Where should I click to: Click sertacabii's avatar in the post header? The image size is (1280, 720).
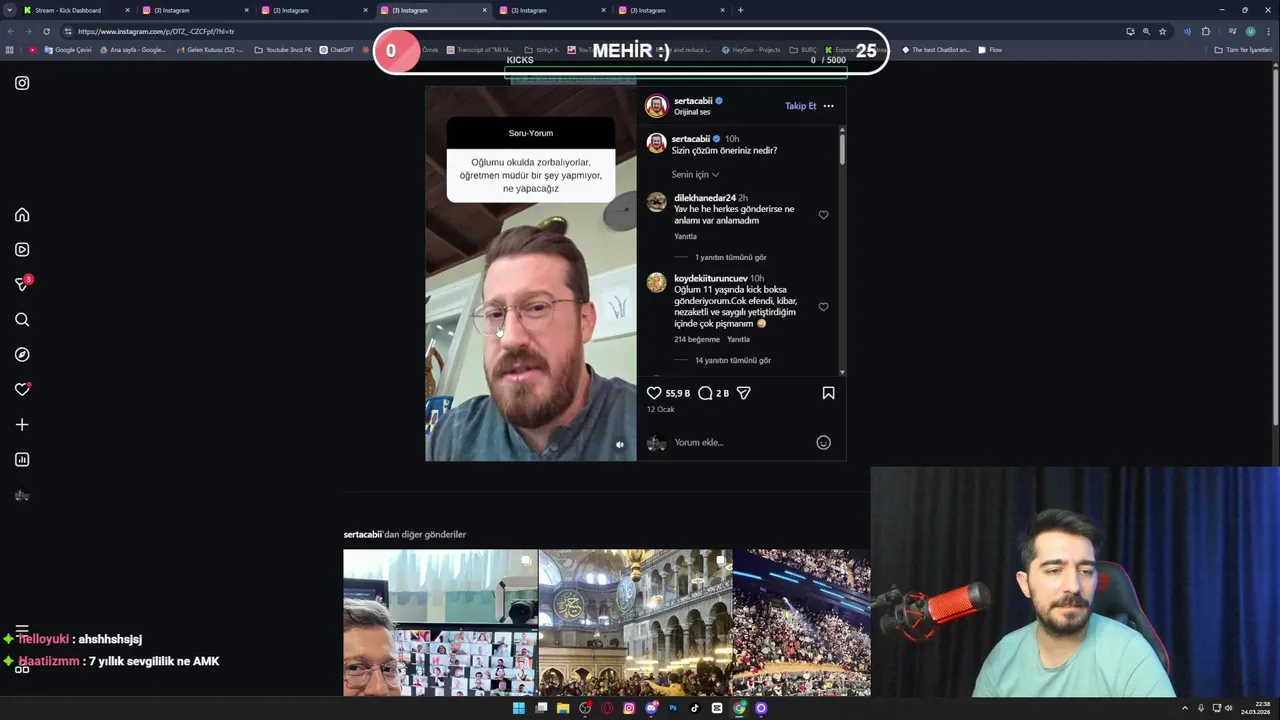(x=656, y=106)
